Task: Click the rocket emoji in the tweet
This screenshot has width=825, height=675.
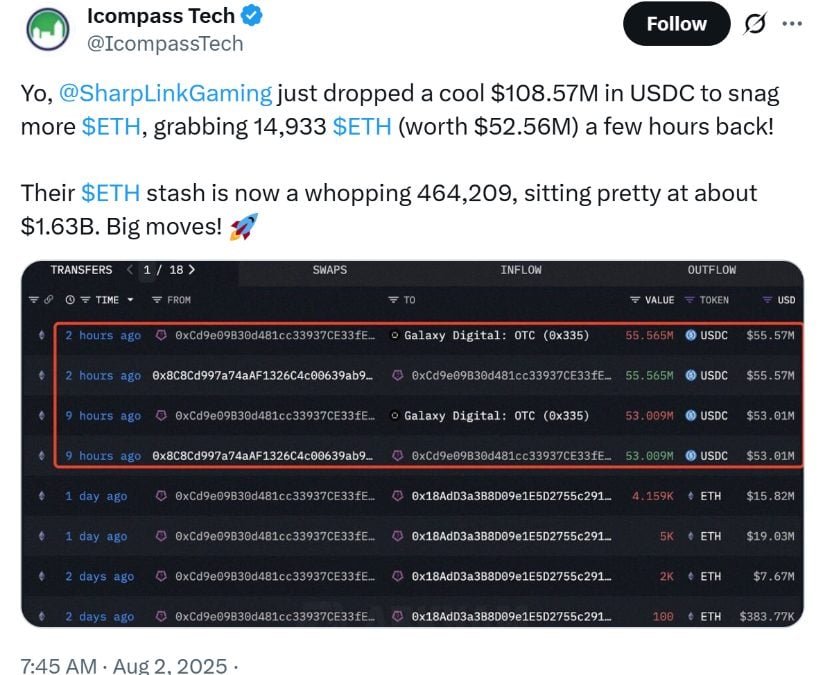Action: point(244,227)
